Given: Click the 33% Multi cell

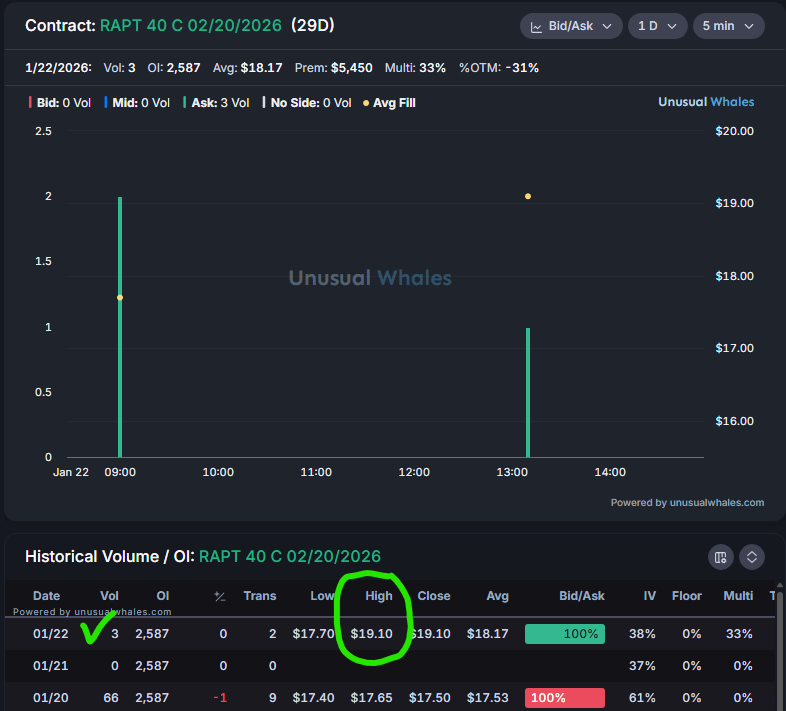Looking at the screenshot, I should click(x=739, y=634).
